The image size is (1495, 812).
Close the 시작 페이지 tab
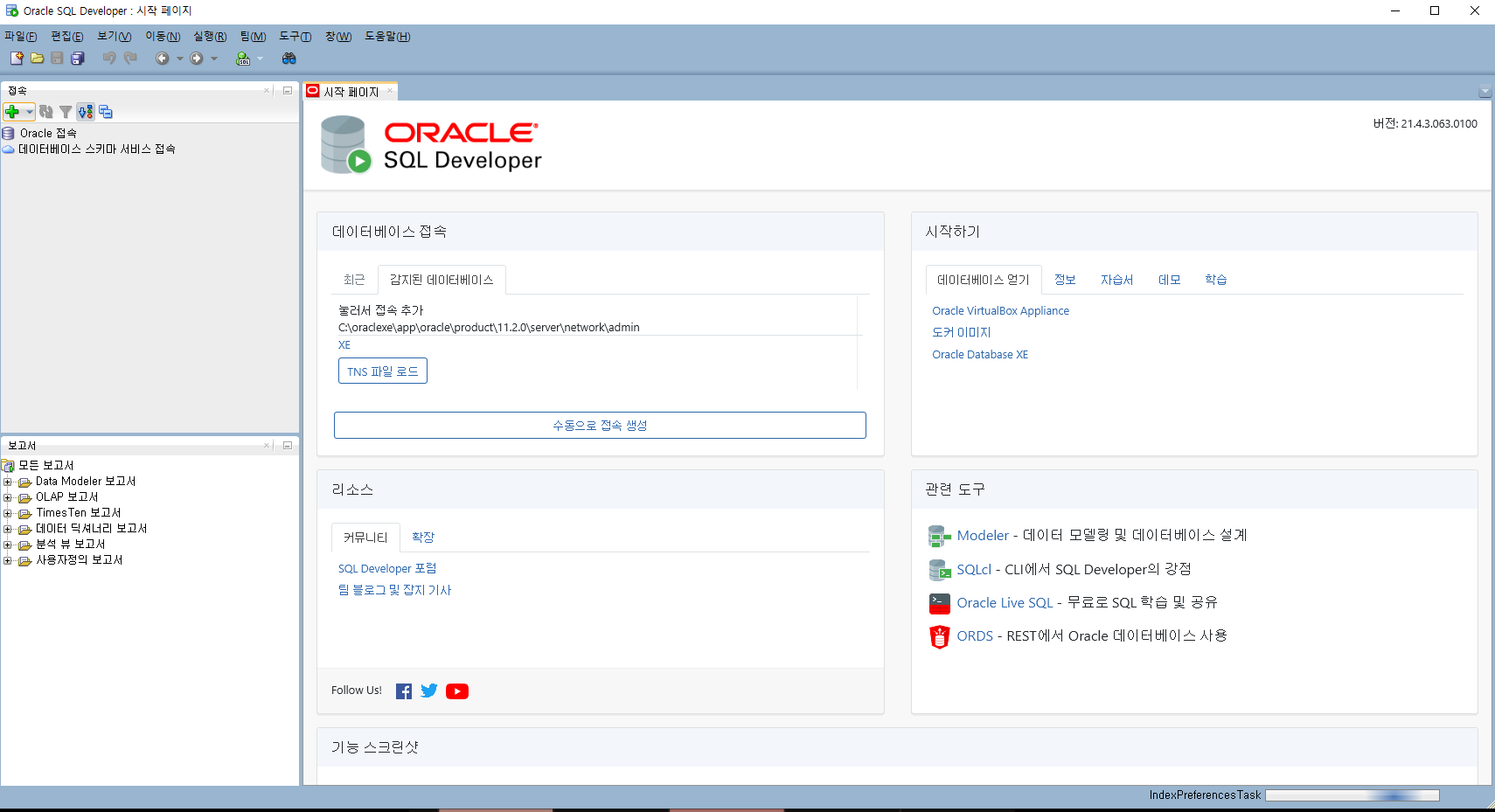[x=390, y=90]
